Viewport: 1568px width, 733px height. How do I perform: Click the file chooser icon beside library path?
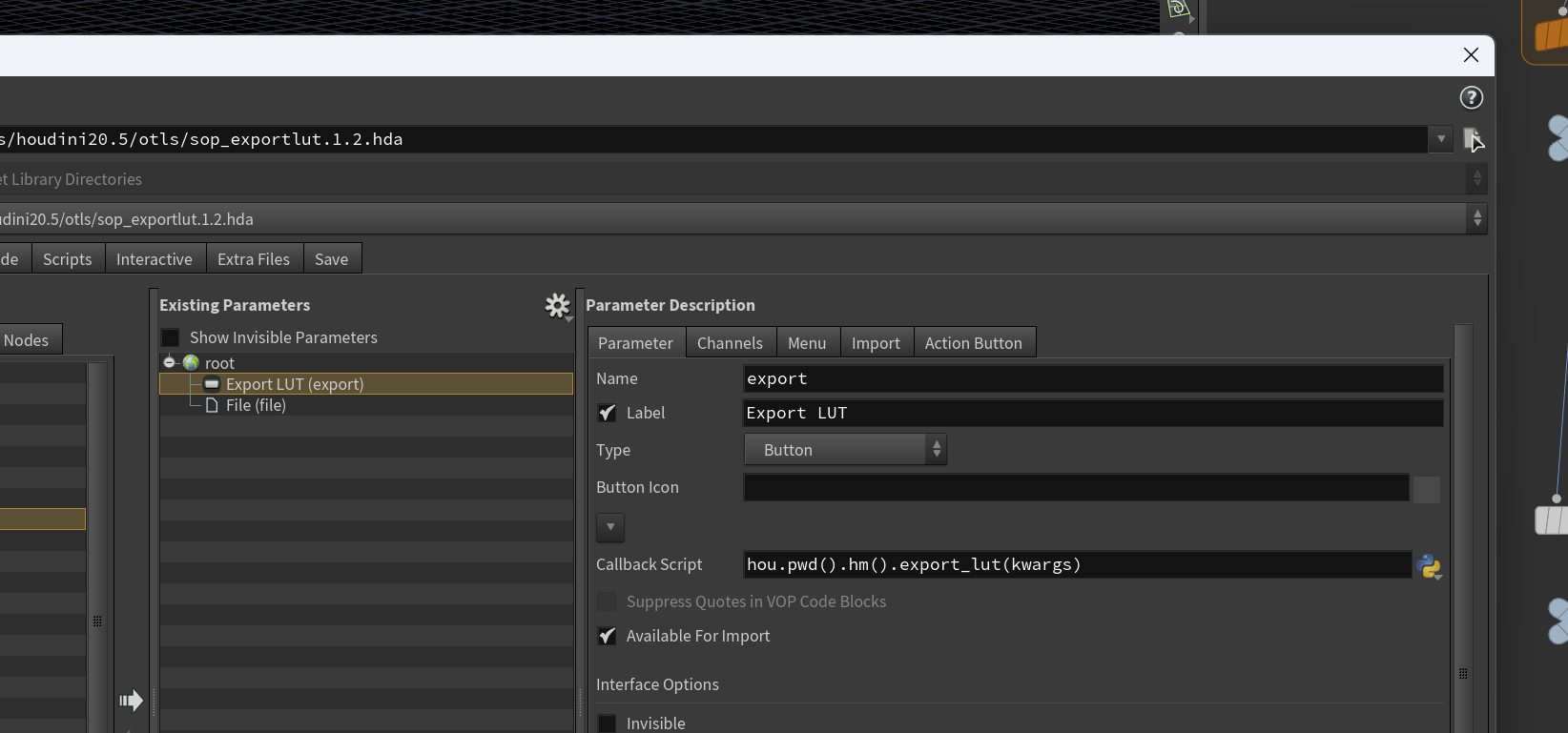[1474, 139]
